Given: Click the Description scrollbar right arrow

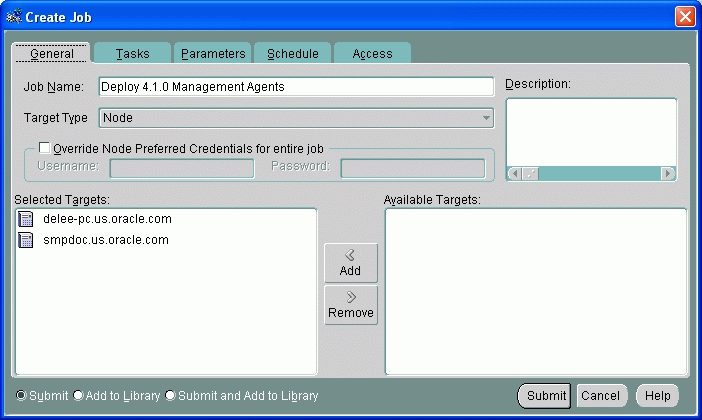Looking at the screenshot, I should 668,173.
